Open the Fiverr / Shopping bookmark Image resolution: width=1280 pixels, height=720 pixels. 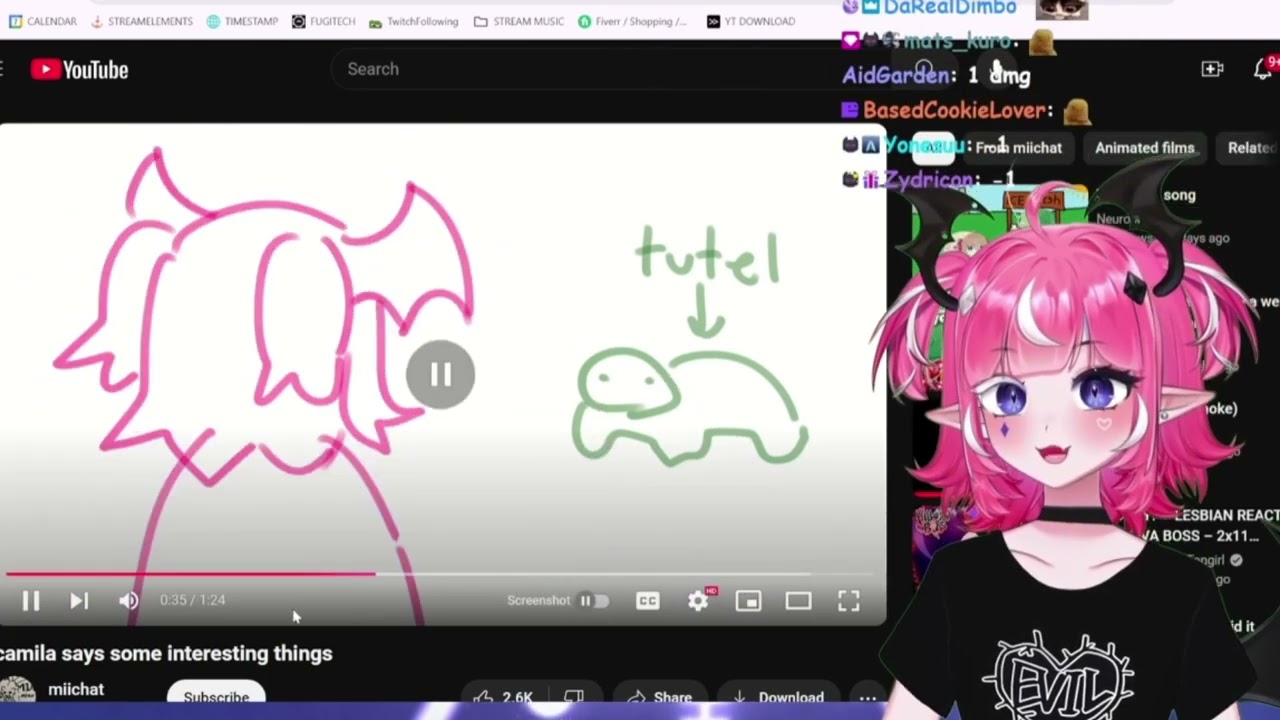pyautogui.click(x=632, y=21)
